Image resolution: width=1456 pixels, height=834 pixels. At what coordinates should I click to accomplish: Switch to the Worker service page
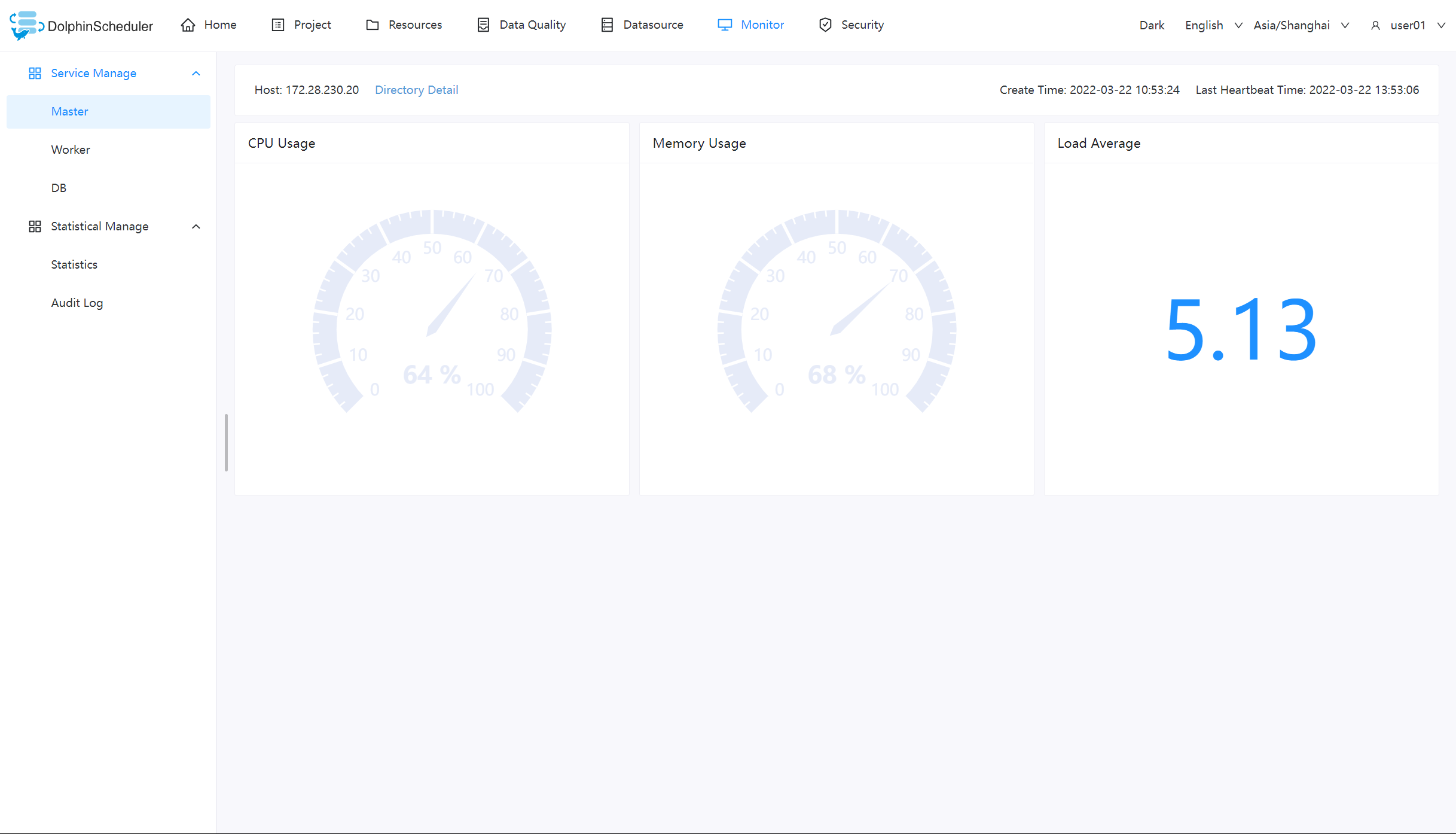tap(70, 149)
